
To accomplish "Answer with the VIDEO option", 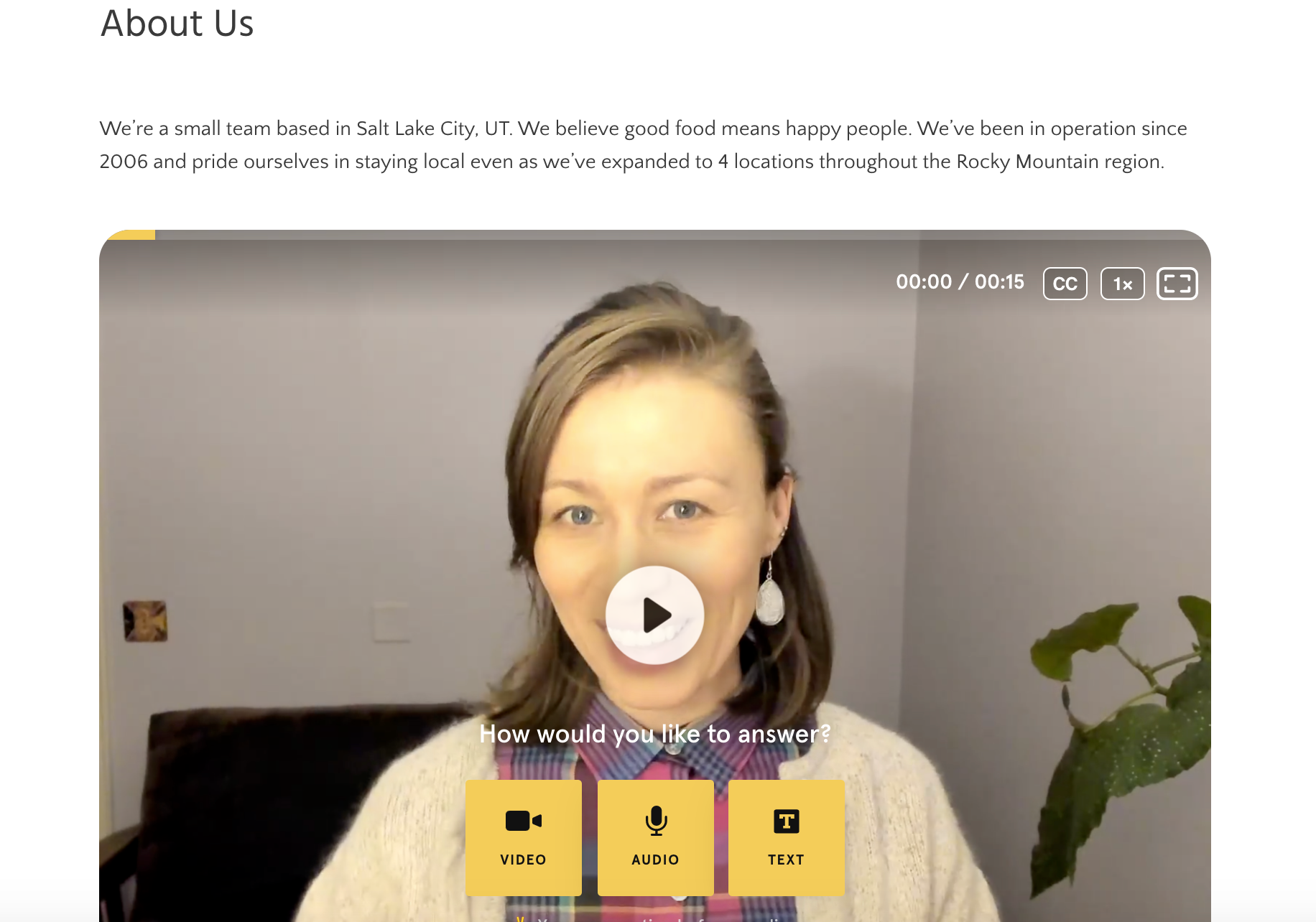I will click(x=524, y=837).
